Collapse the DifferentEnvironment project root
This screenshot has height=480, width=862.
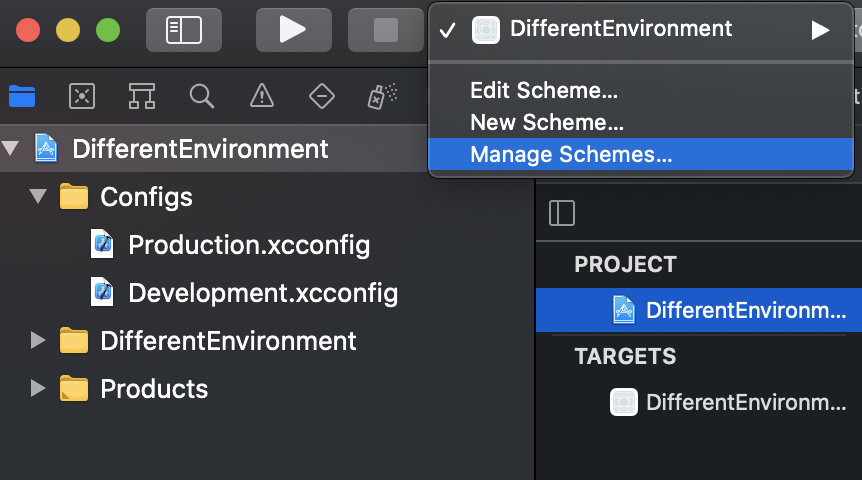coord(11,149)
